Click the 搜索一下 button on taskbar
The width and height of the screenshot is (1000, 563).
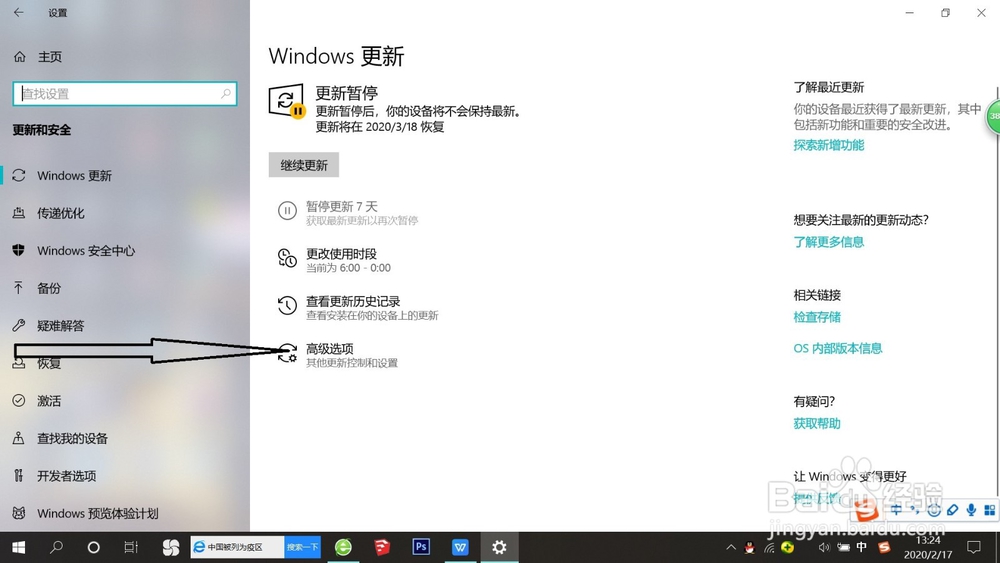pos(302,547)
